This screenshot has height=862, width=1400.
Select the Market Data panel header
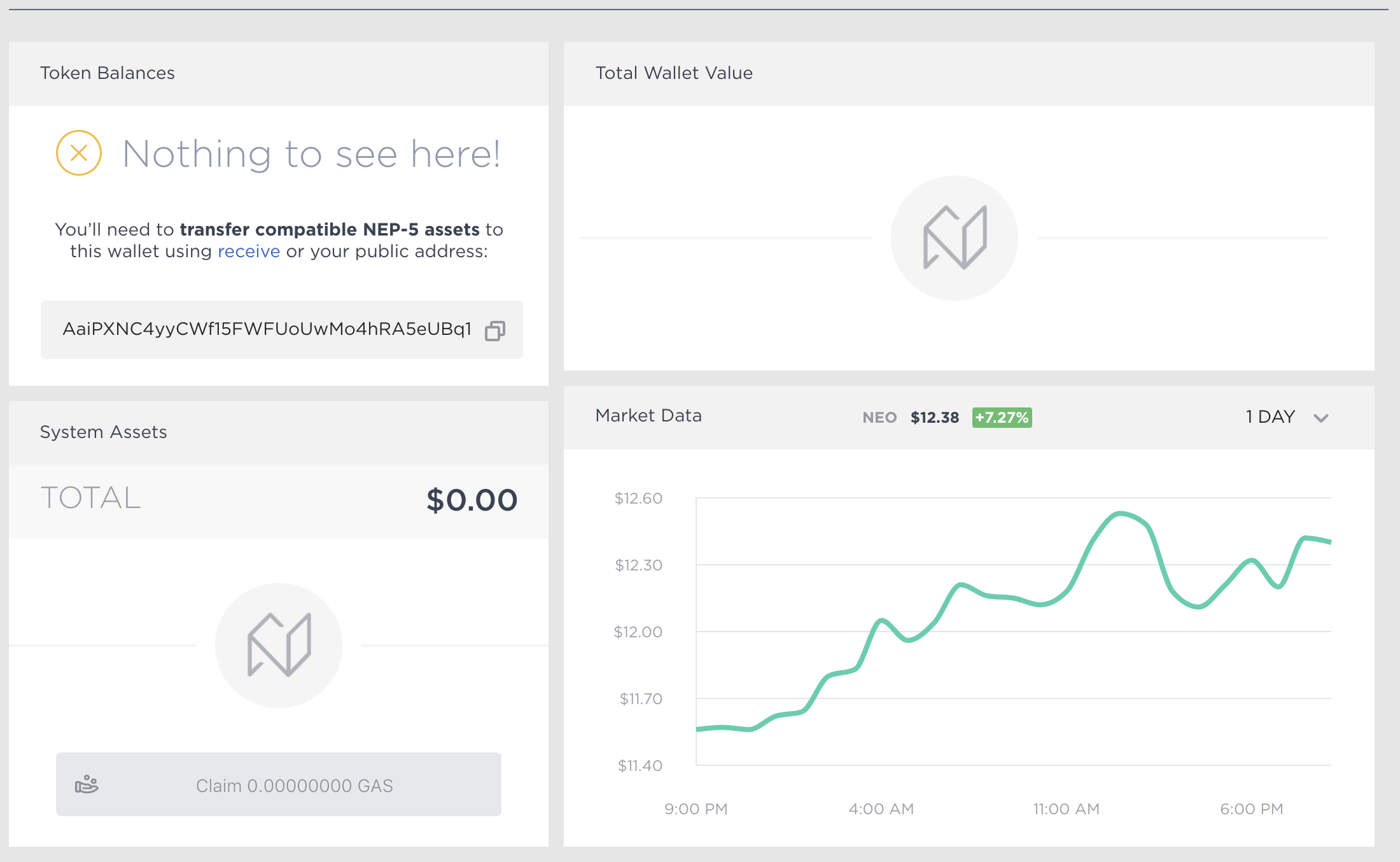pos(648,415)
